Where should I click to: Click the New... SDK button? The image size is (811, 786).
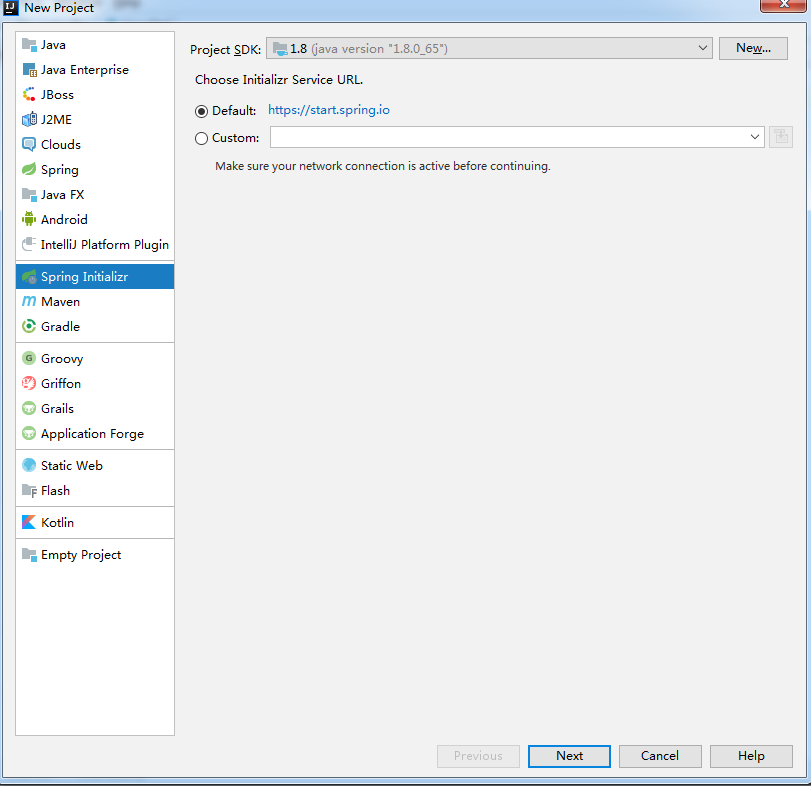coord(753,48)
